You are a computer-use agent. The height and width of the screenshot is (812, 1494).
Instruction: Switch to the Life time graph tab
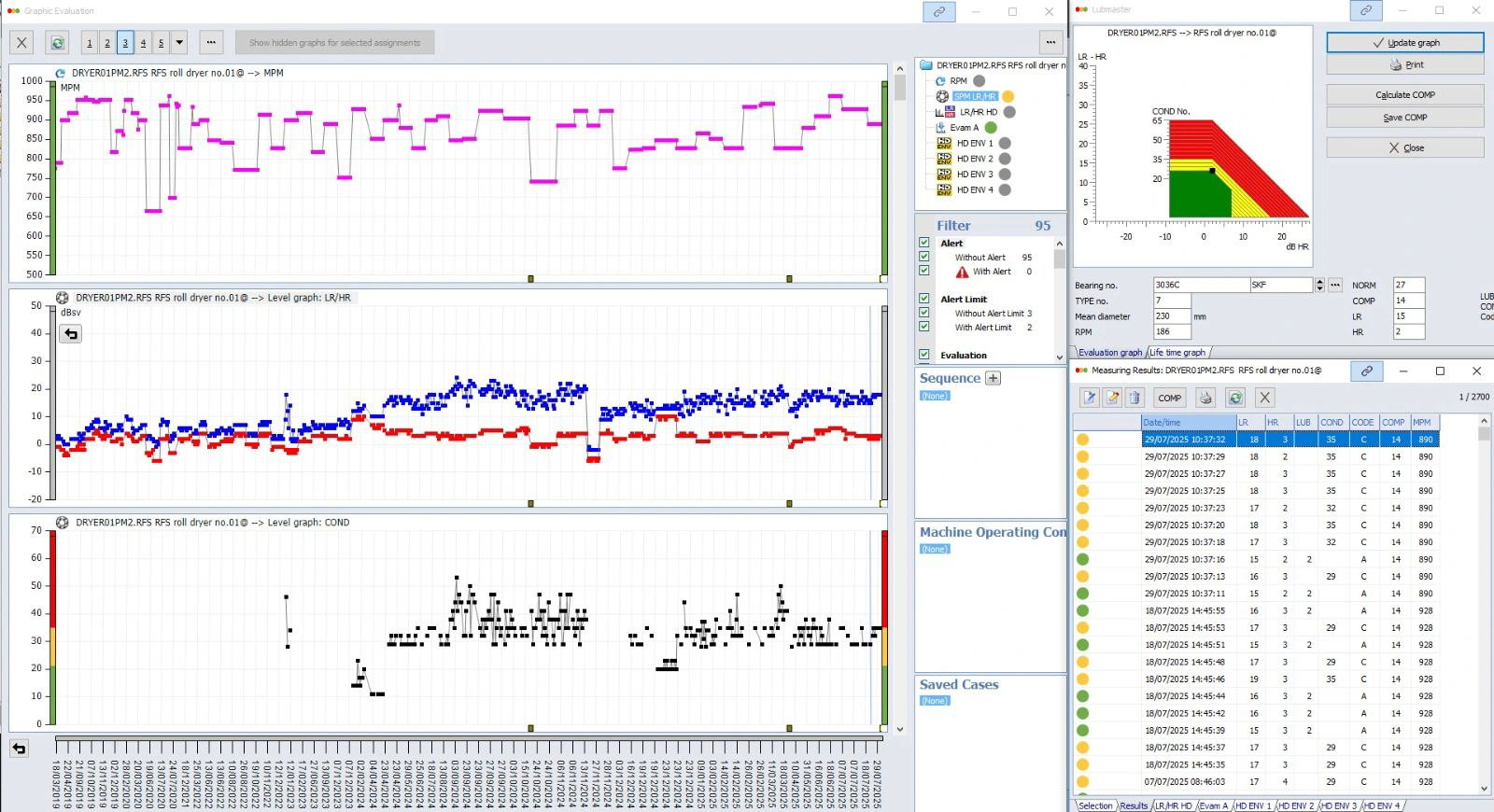[1177, 353]
